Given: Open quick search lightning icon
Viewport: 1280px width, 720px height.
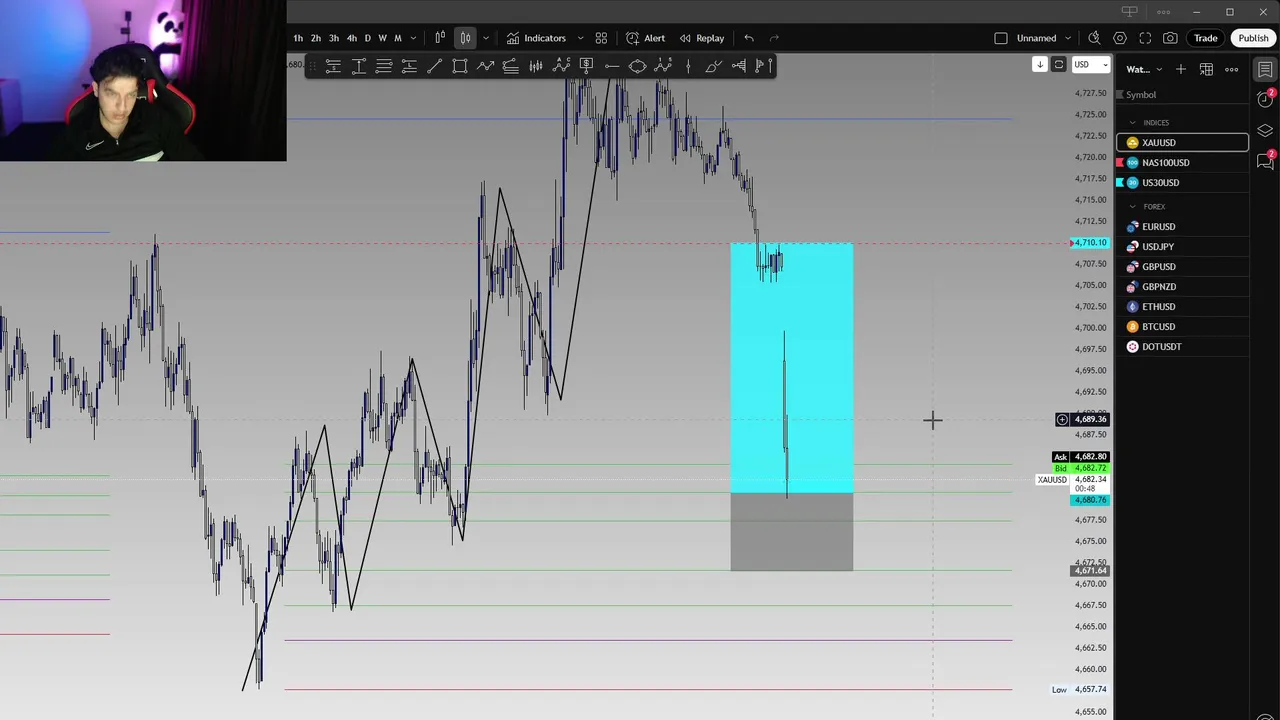Looking at the screenshot, I should [1094, 38].
